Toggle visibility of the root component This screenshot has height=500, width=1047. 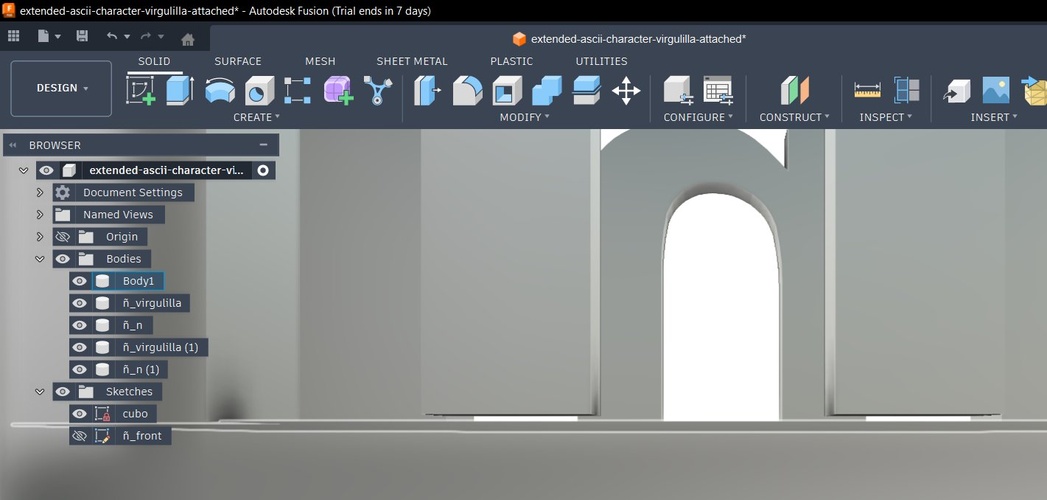pyautogui.click(x=46, y=170)
